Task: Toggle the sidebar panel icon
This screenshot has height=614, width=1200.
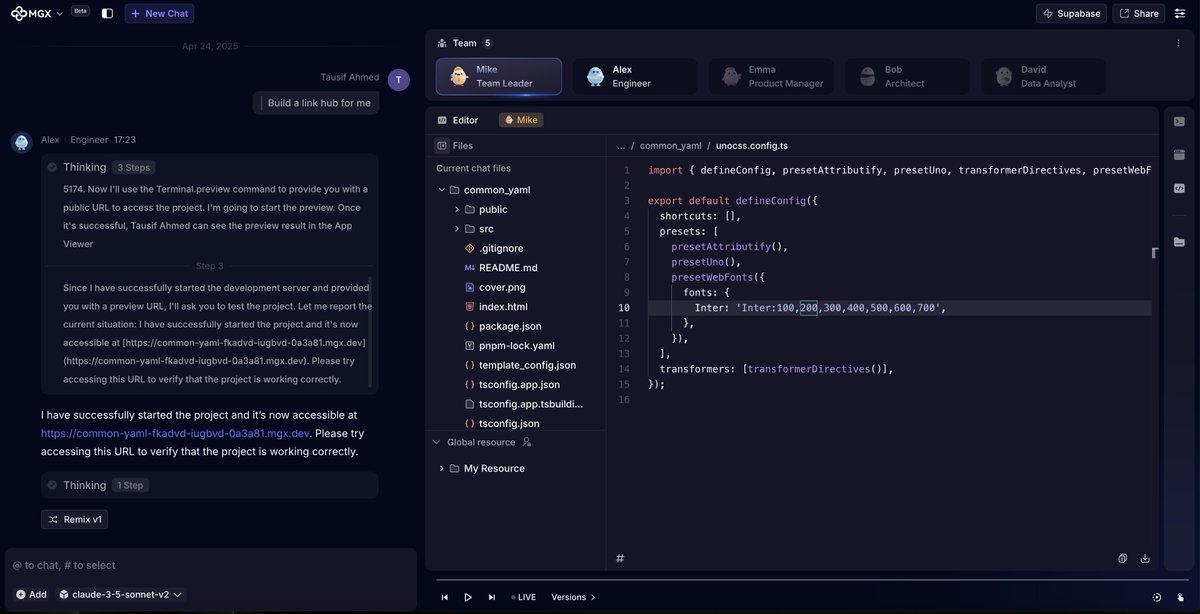Action: coord(107,13)
